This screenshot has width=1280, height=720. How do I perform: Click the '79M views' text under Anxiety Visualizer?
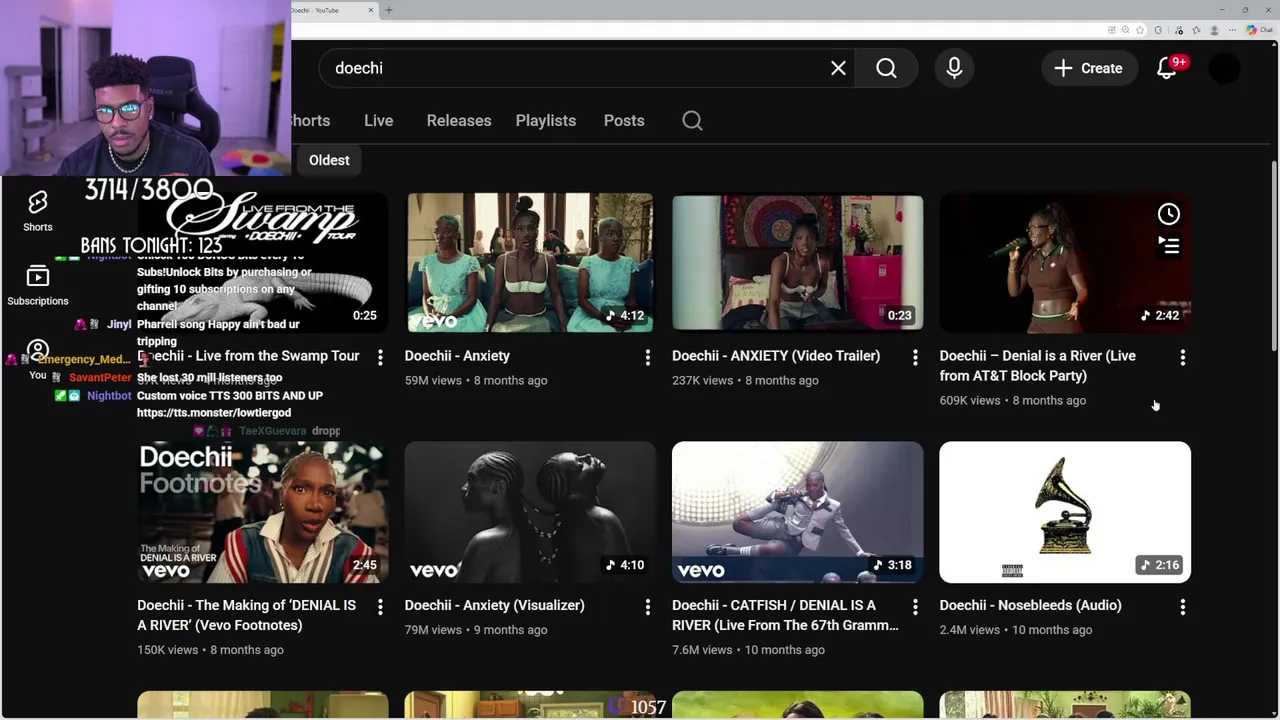tap(433, 630)
